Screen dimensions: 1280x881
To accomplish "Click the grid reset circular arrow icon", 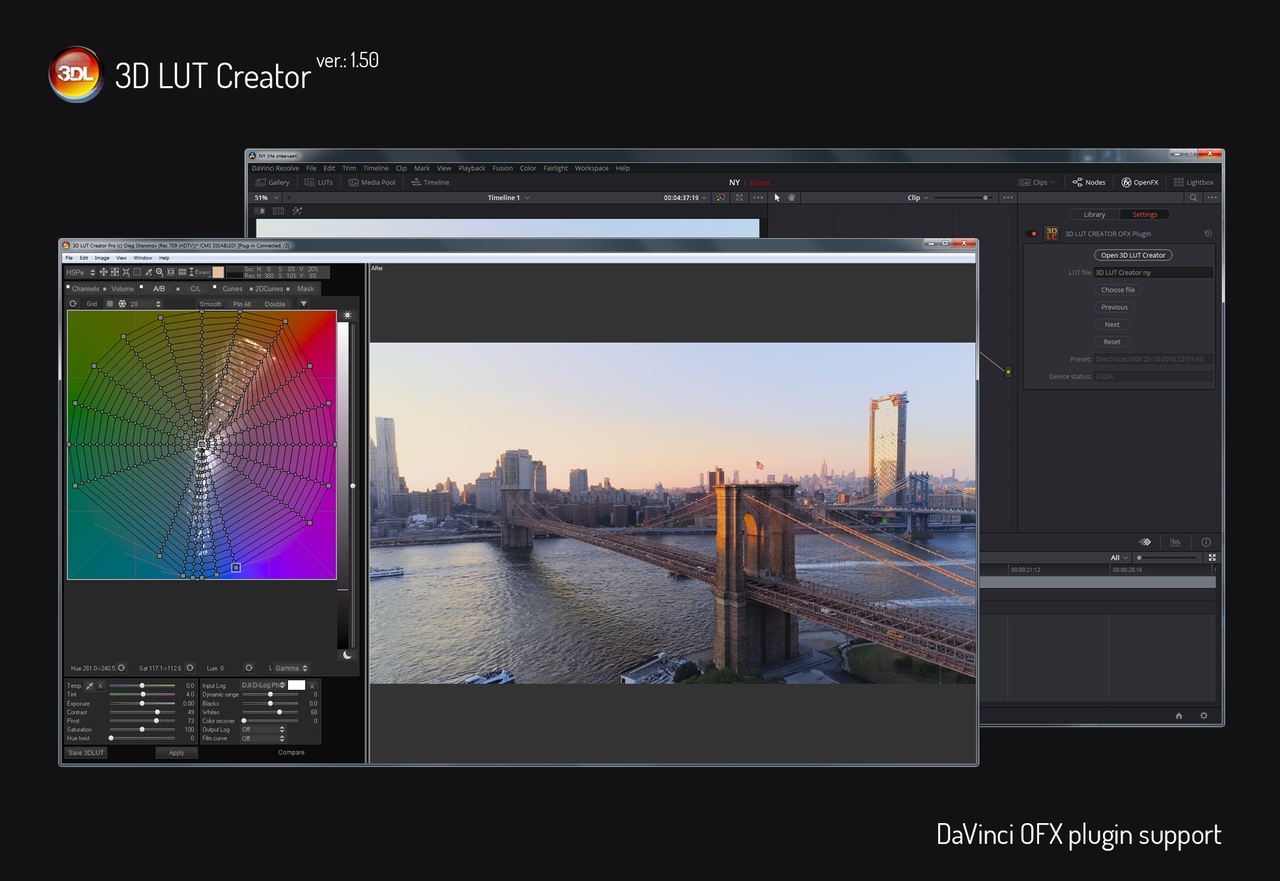I will (x=73, y=304).
